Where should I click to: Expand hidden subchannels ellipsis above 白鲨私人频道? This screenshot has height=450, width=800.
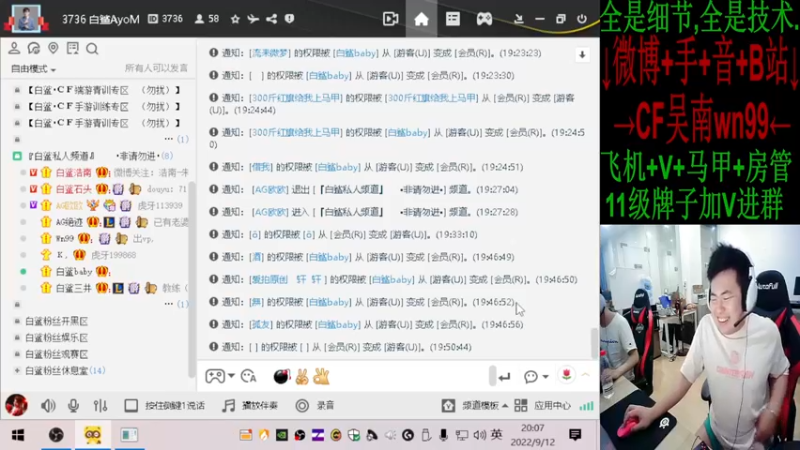click(168, 139)
